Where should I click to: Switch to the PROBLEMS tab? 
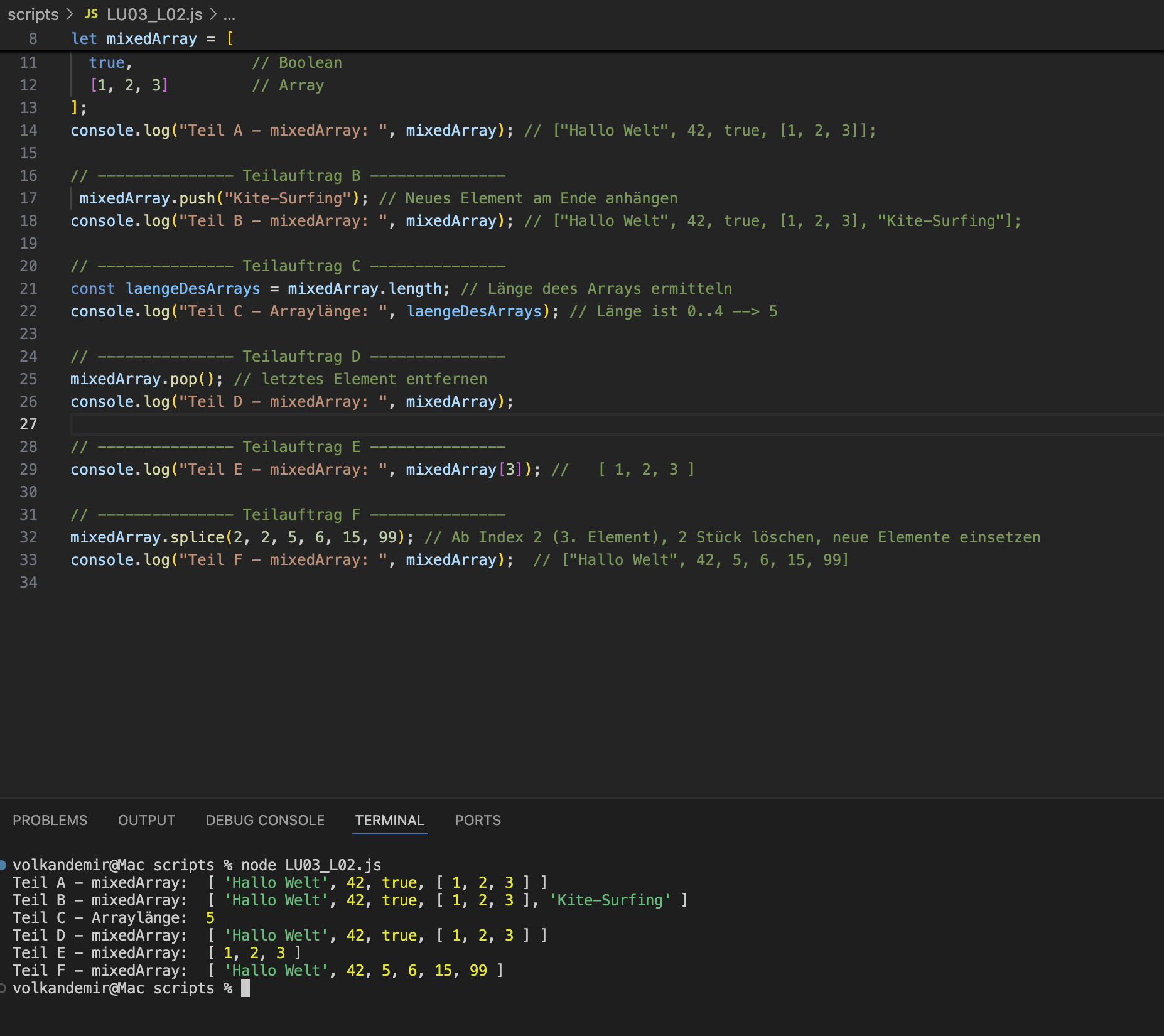(x=50, y=820)
